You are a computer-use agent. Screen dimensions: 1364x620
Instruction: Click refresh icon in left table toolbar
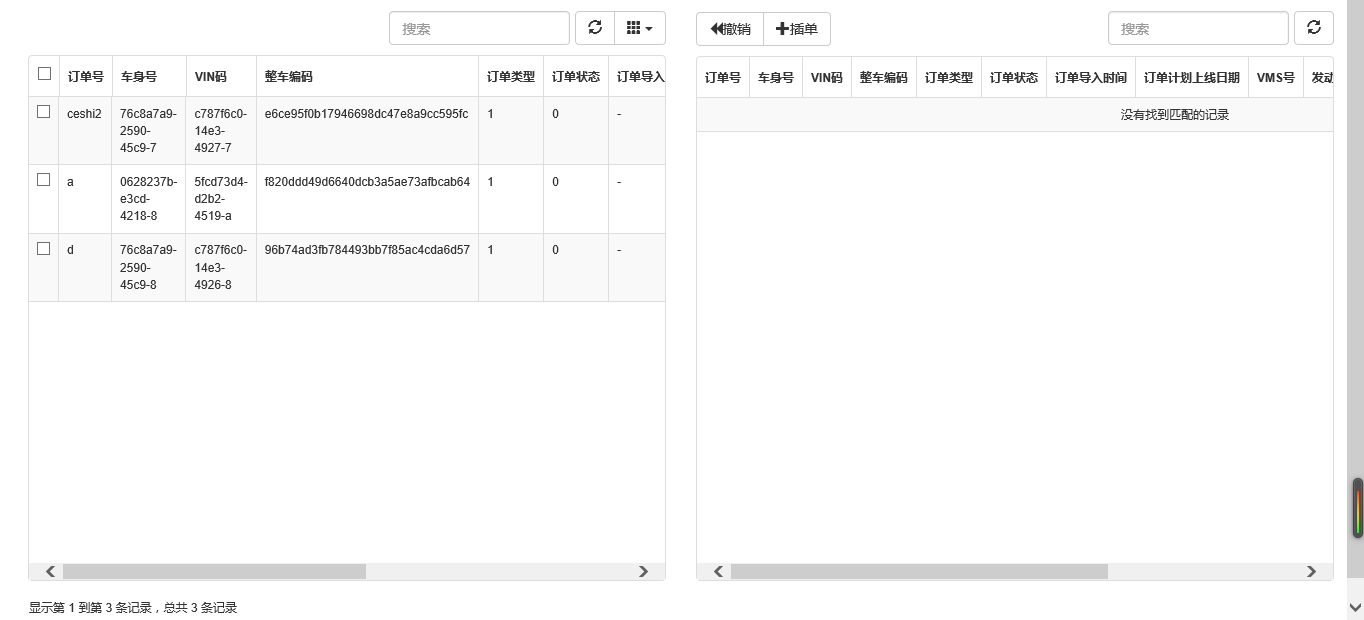[x=595, y=28]
